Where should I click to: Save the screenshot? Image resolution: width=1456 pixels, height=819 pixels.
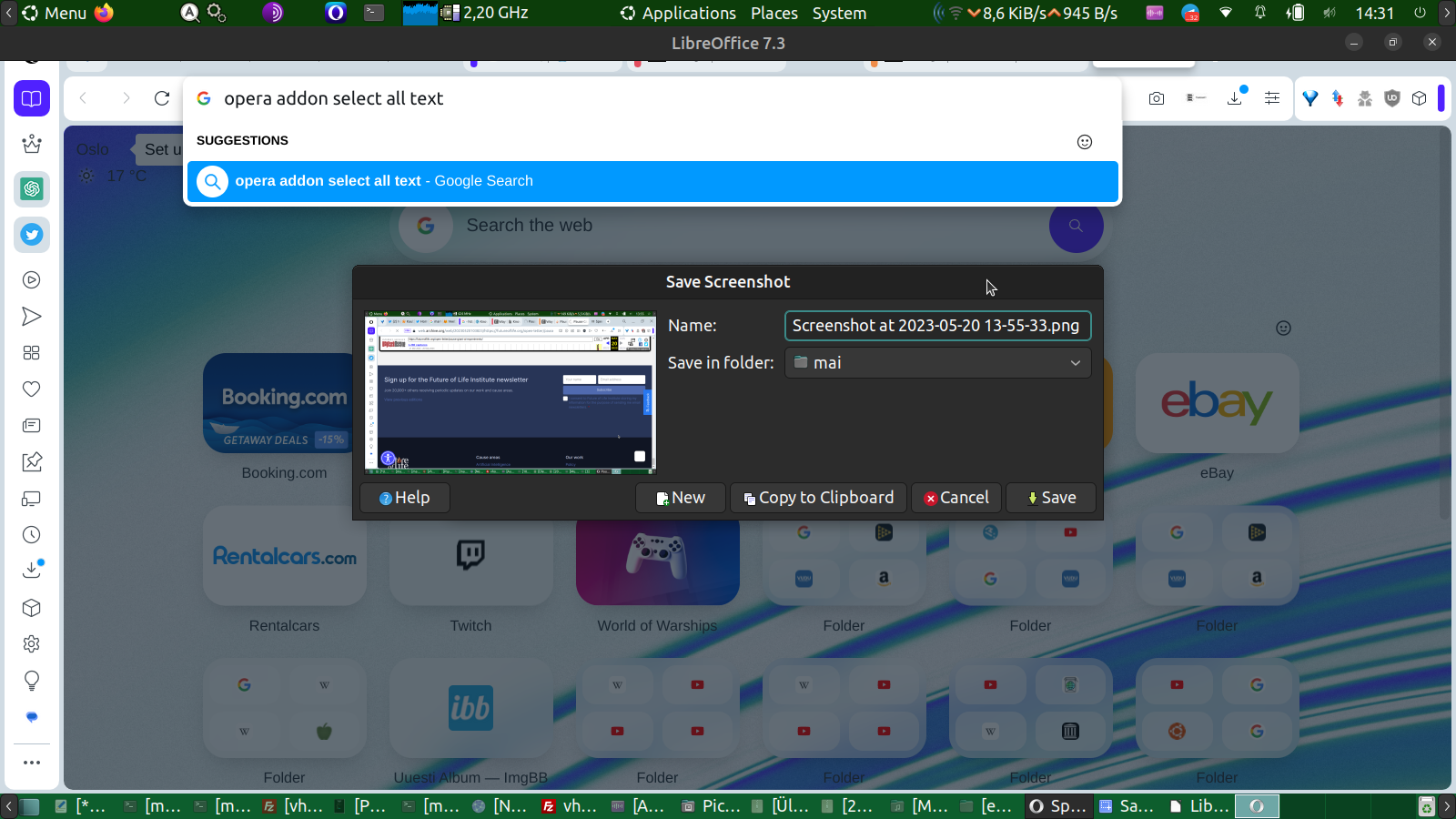tap(1051, 498)
